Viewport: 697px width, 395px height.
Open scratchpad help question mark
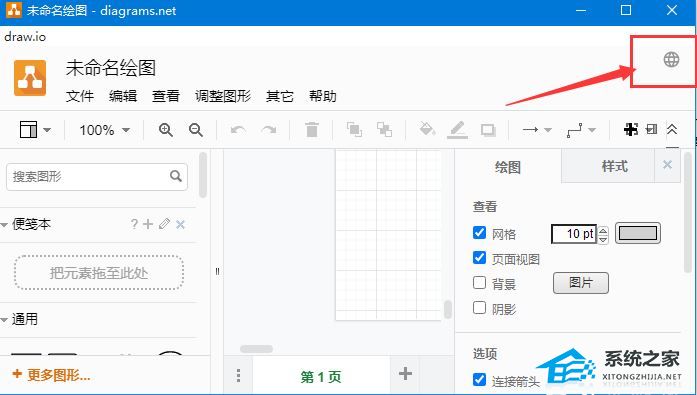pos(134,224)
